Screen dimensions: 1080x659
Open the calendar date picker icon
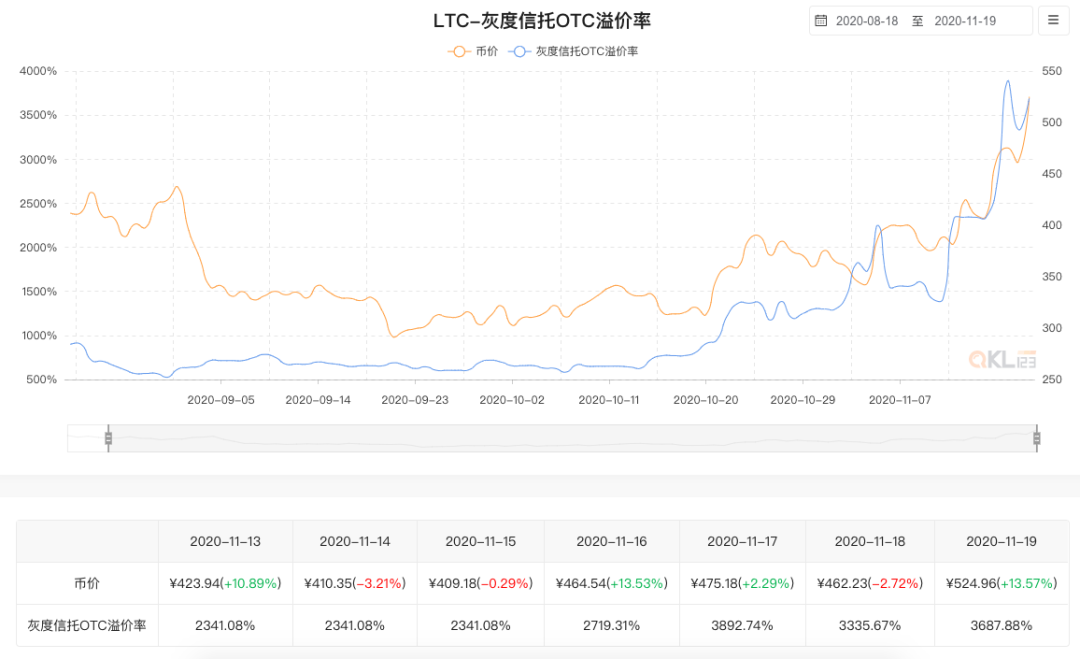click(824, 20)
